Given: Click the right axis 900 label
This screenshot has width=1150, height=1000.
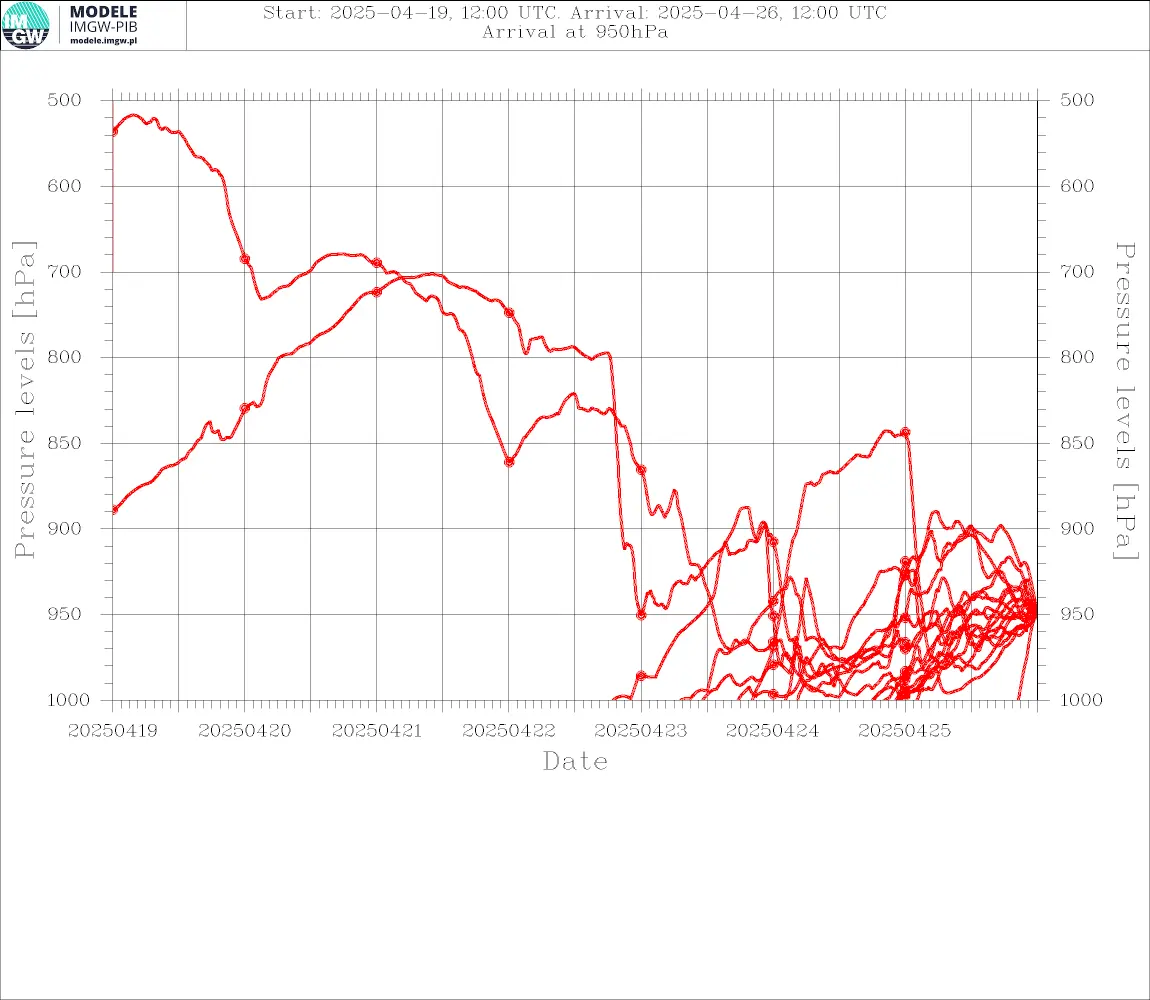Looking at the screenshot, I should pyautogui.click(x=1077, y=528).
